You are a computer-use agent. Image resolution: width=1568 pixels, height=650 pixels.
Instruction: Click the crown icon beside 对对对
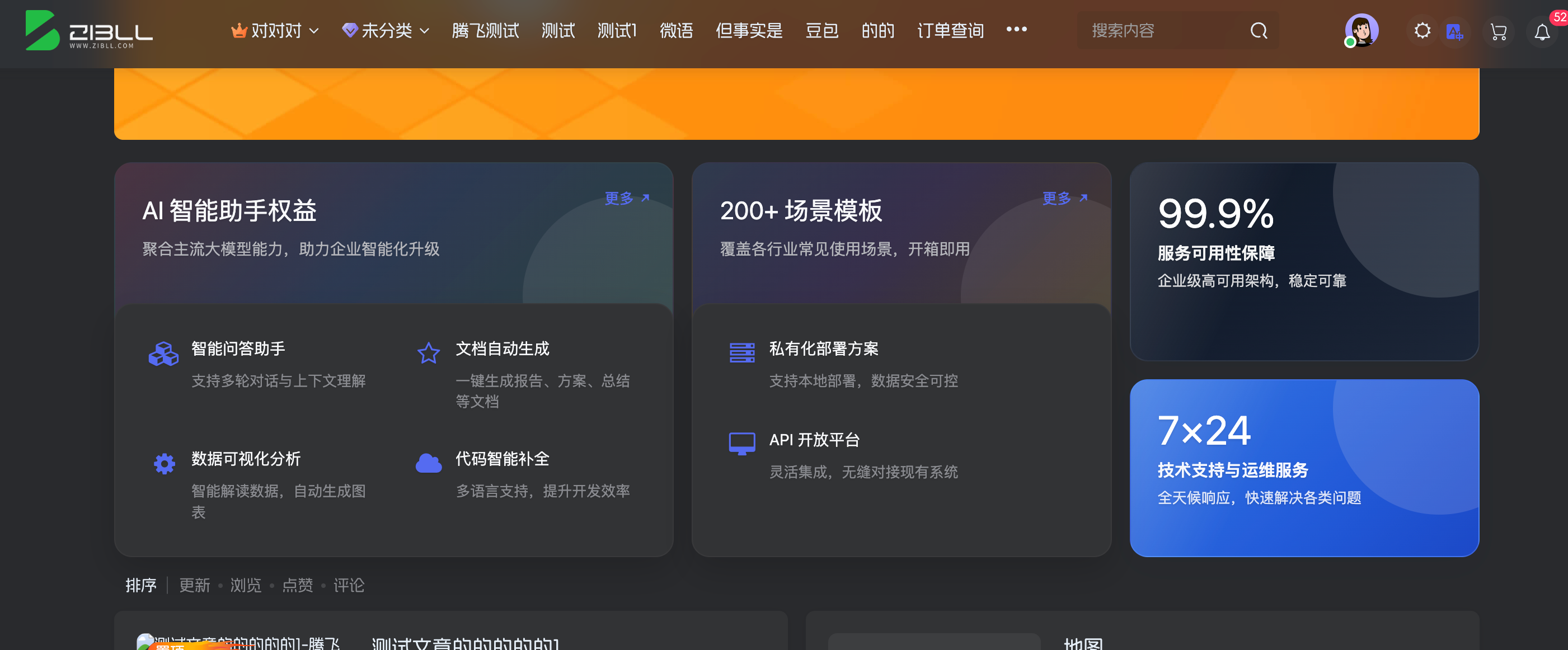point(238,30)
